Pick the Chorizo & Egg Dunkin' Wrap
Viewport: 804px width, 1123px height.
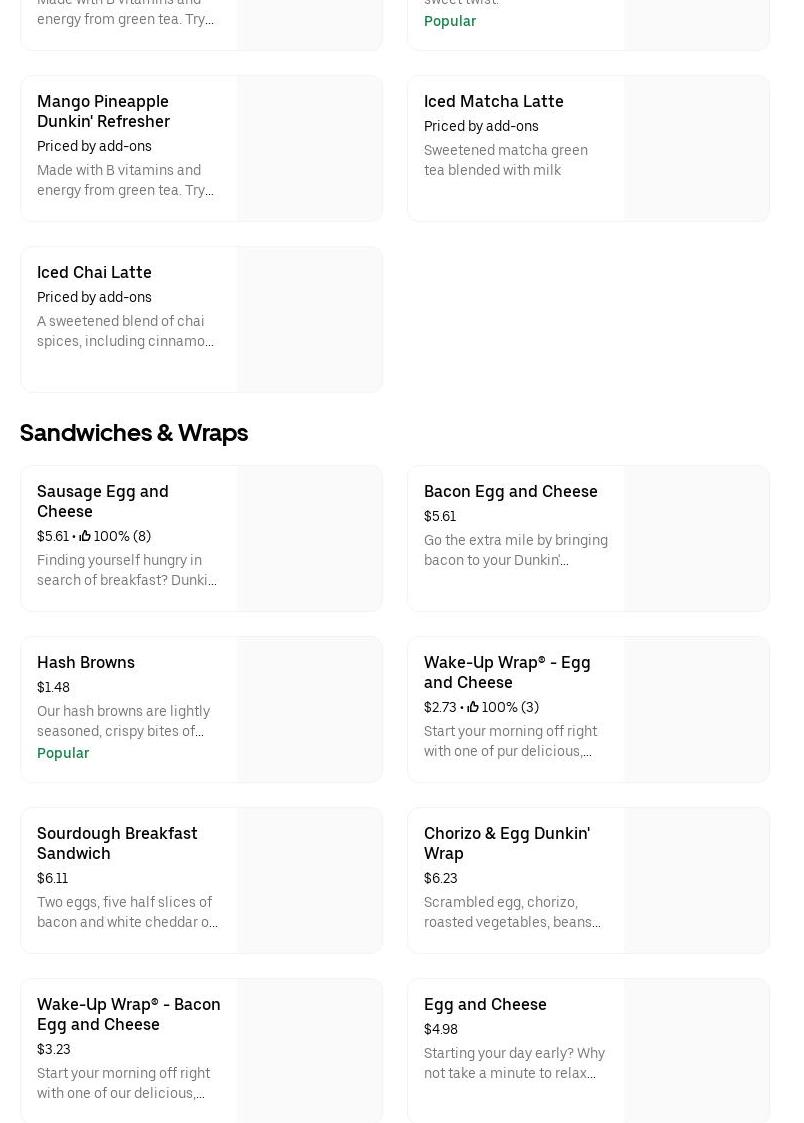point(506,843)
